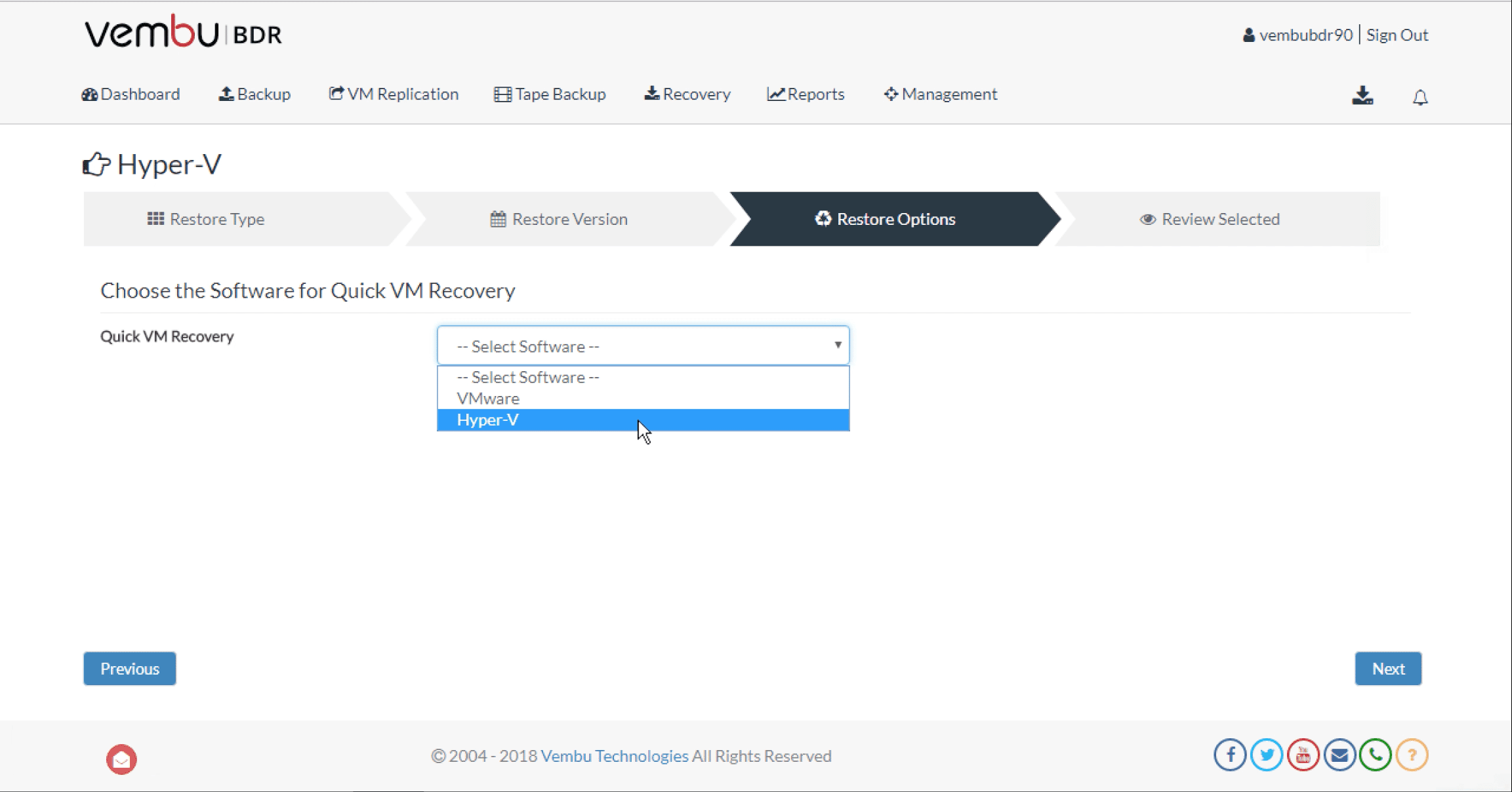Click the Sign Out link

[1397, 35]
